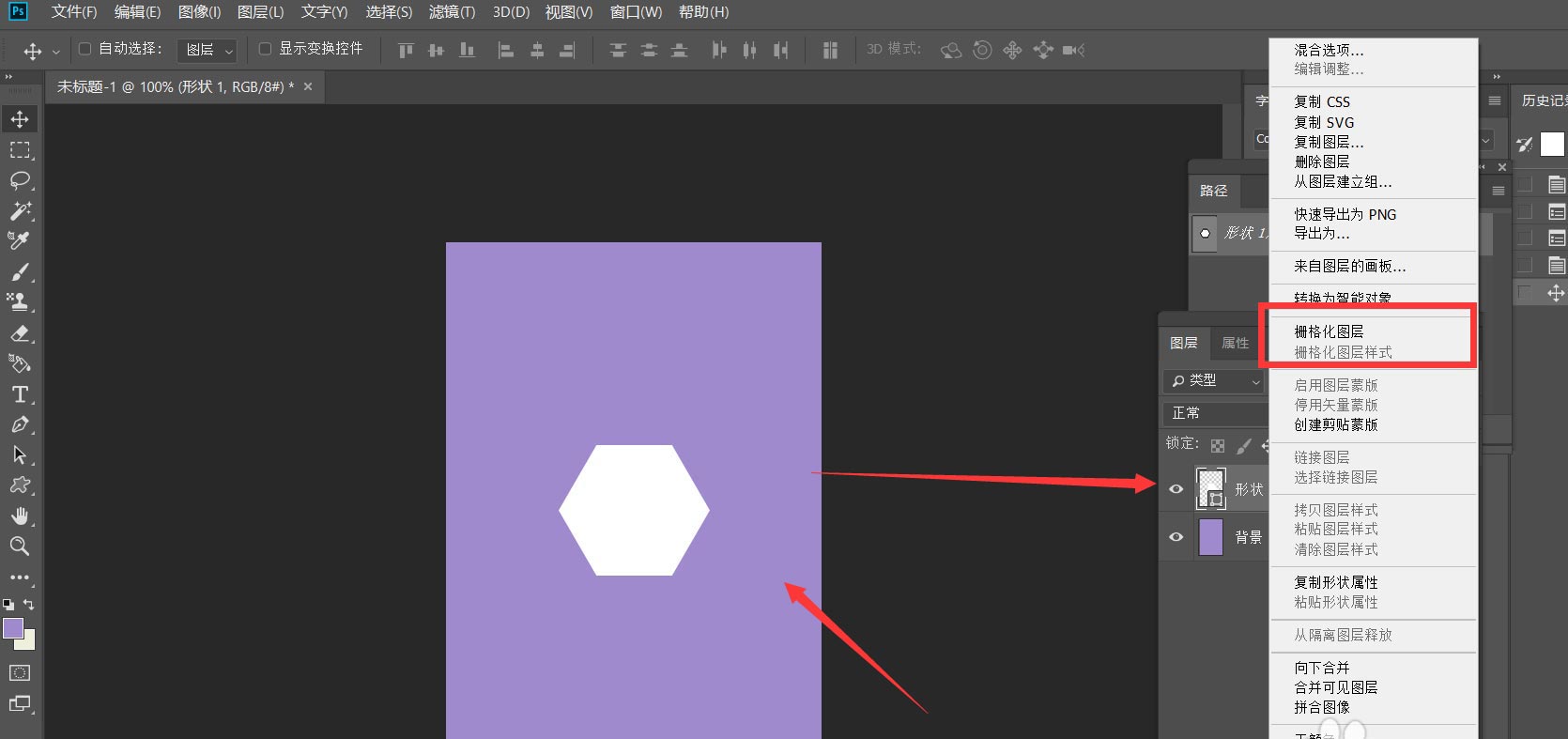Select the Brush tool
1568x739 pixels.
pos(20,272)
